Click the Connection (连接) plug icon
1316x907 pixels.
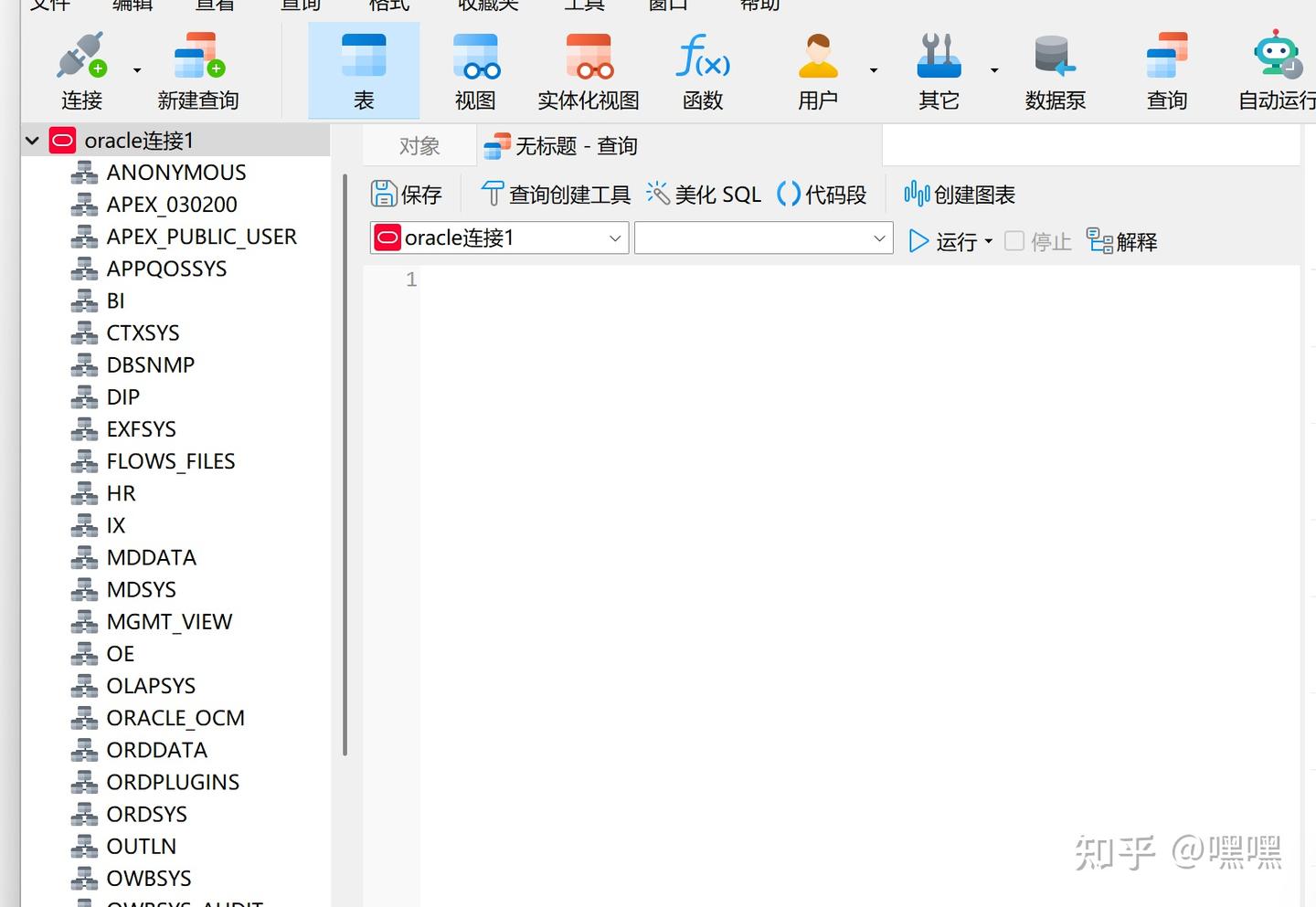click(x=81, y=56)
